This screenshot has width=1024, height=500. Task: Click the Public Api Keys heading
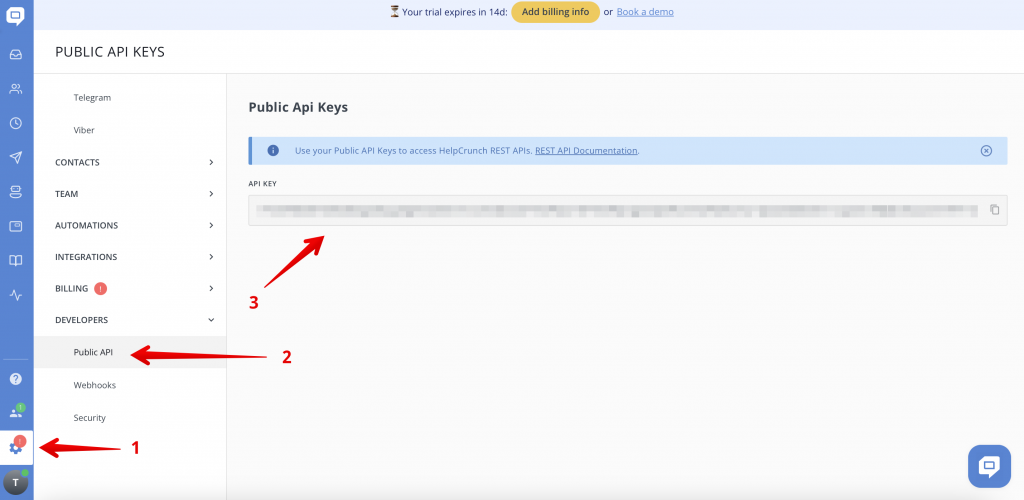point(298,108)
